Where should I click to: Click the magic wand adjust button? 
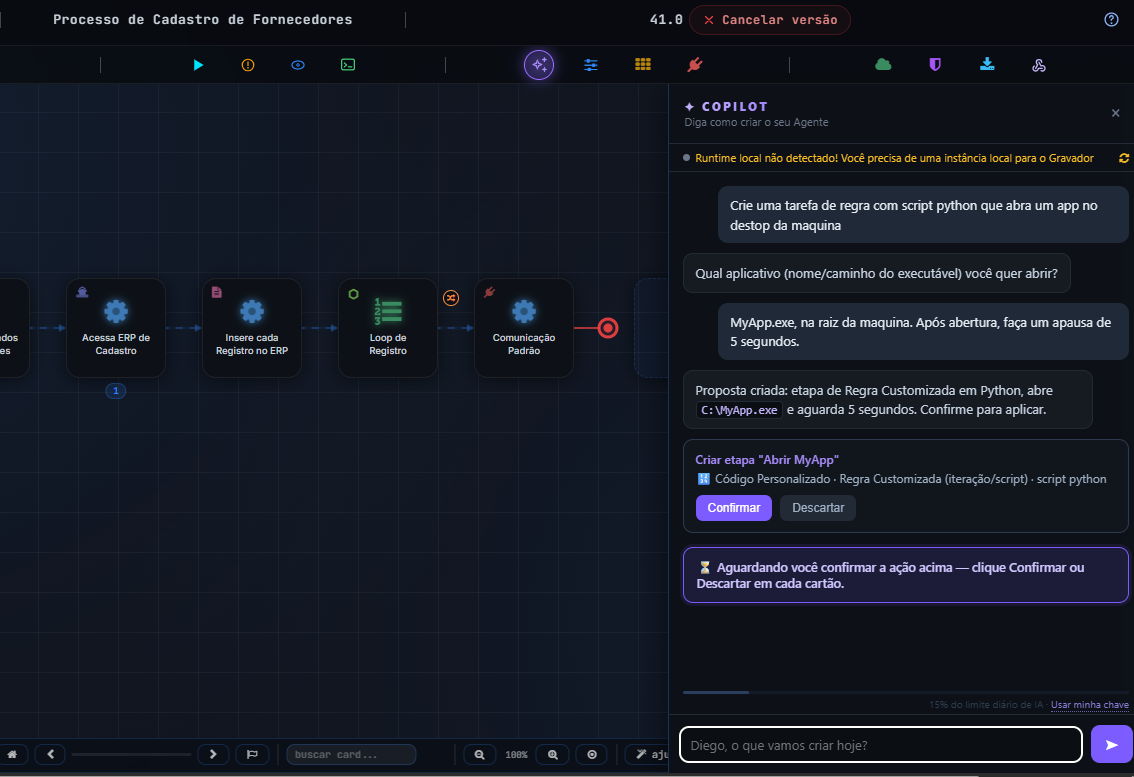649,754
